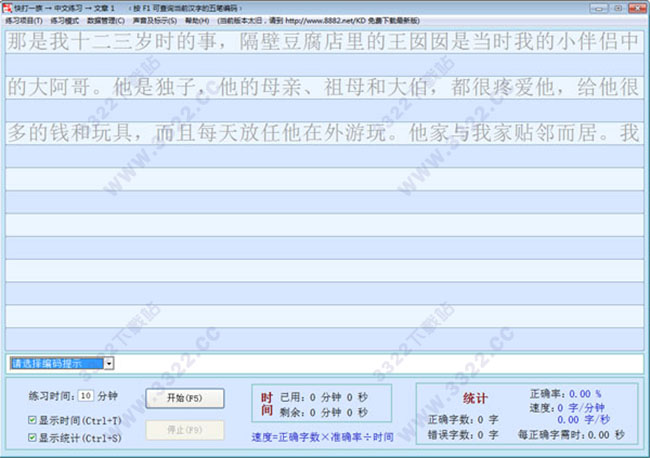Click the outdated version download notice
Screen dimensions: 650x458
(318, 20)
